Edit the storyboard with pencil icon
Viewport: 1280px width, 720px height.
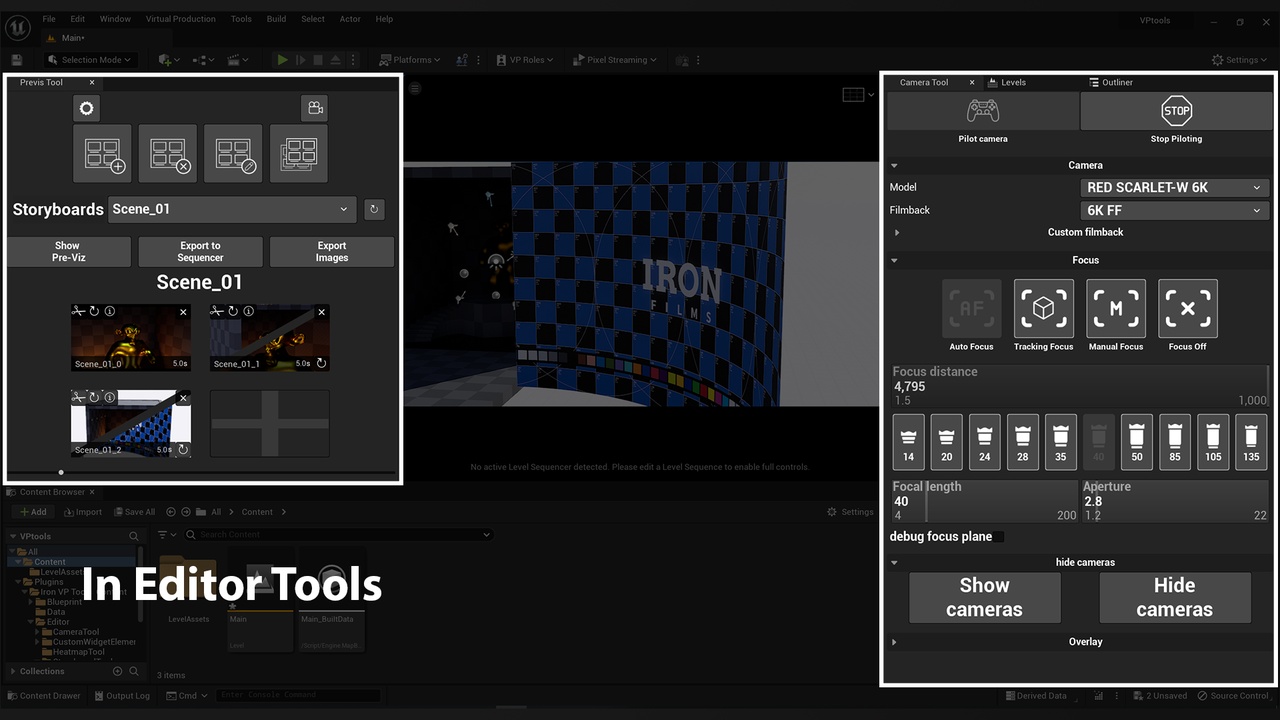pyautogui.click(x=233, y=154)
